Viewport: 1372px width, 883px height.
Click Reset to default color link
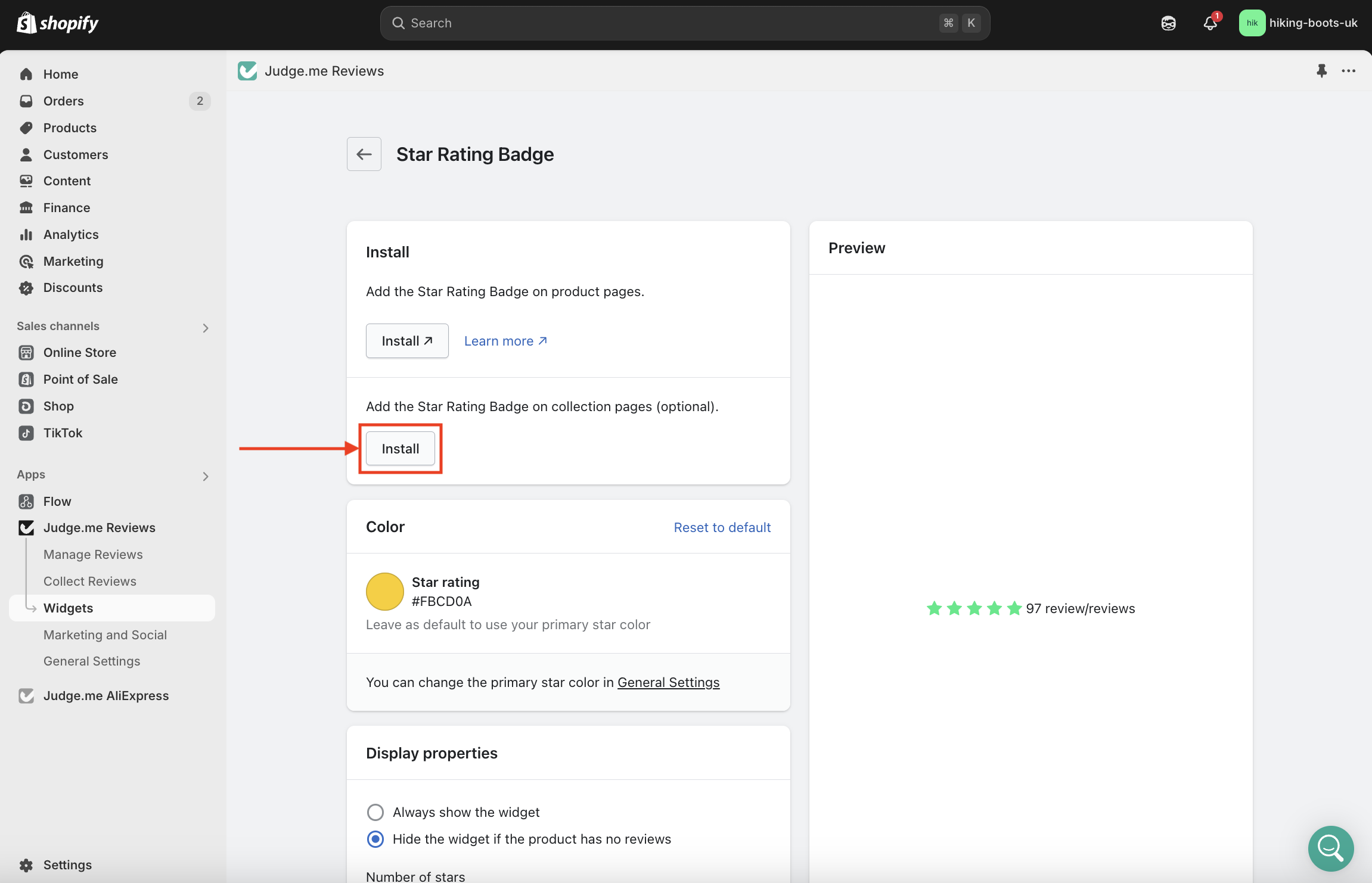pyautogui.click(x=722, y=527)
